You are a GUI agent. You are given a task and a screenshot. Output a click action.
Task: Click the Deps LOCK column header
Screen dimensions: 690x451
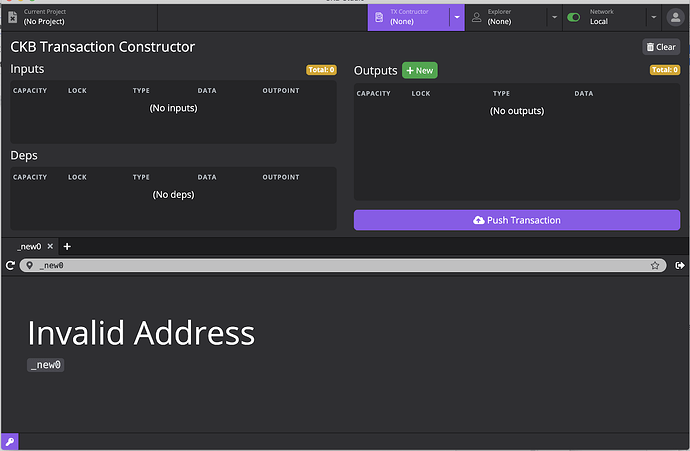point(77,177)
